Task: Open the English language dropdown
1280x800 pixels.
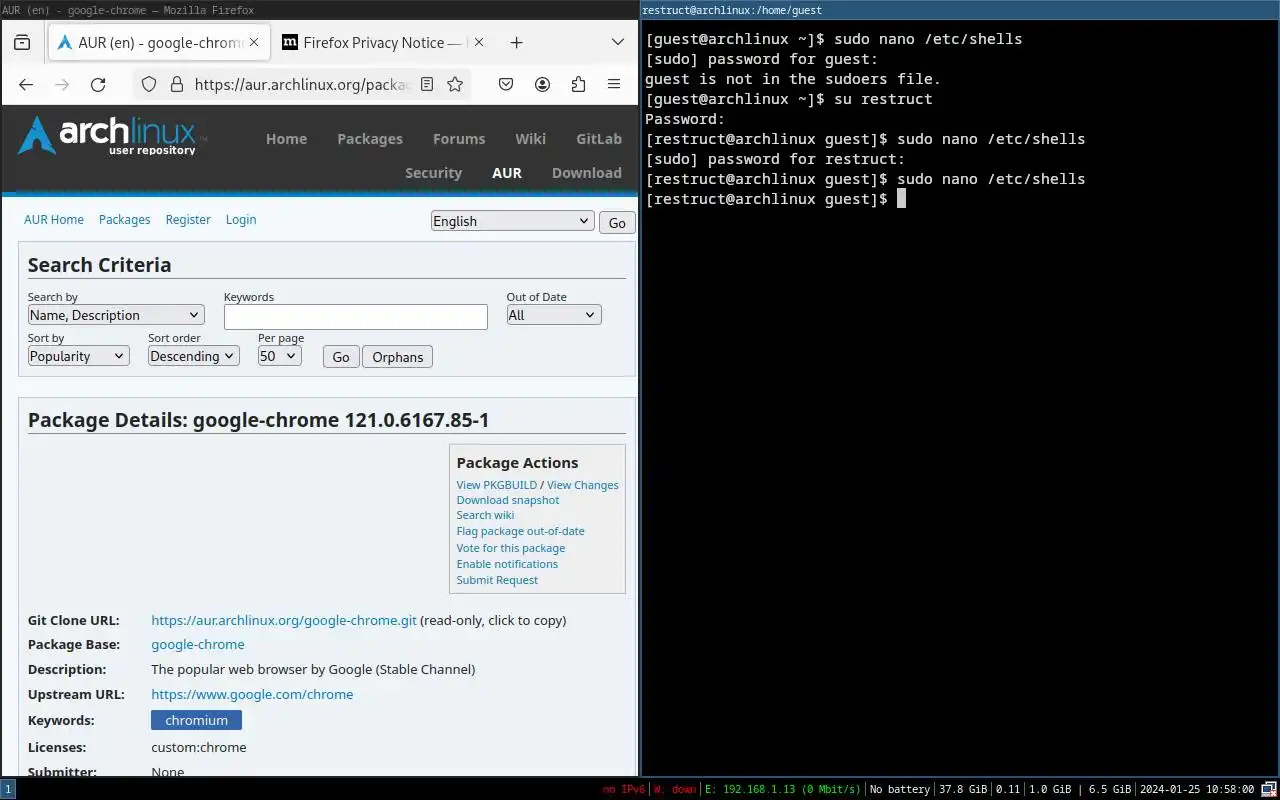Action: [513, 221]
